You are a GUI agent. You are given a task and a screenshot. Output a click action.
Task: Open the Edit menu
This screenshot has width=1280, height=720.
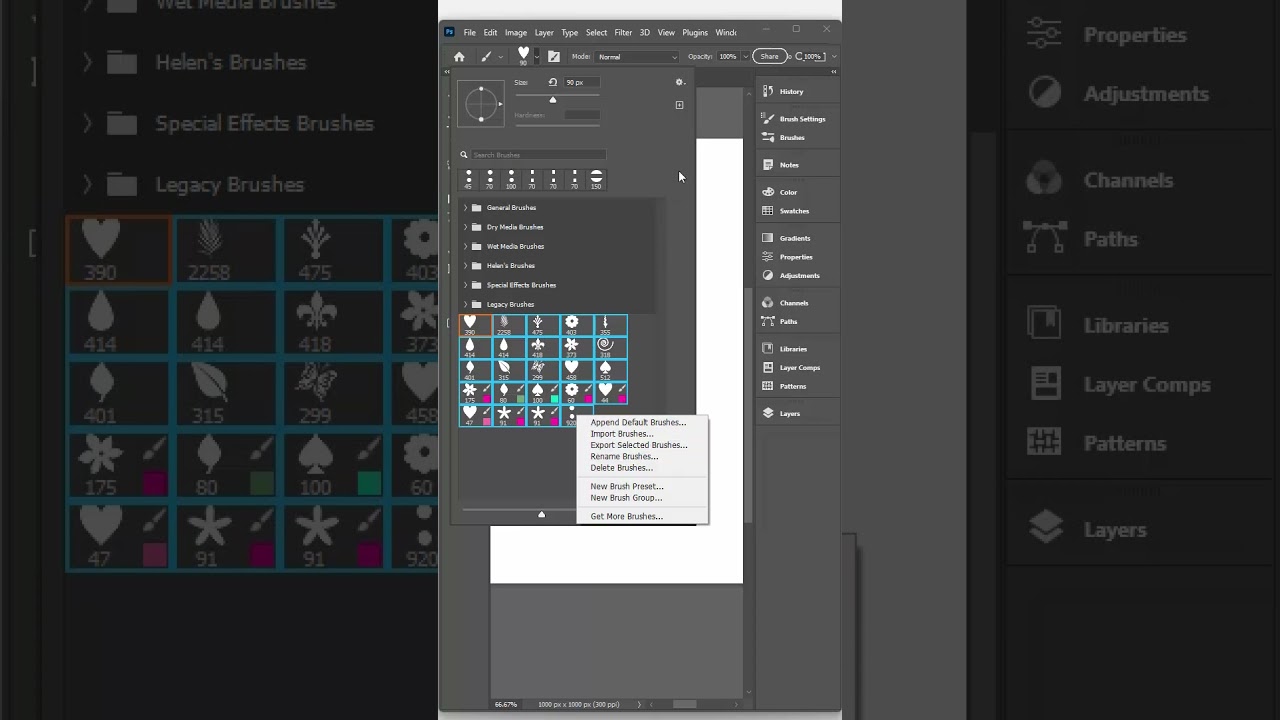[490, 33]
